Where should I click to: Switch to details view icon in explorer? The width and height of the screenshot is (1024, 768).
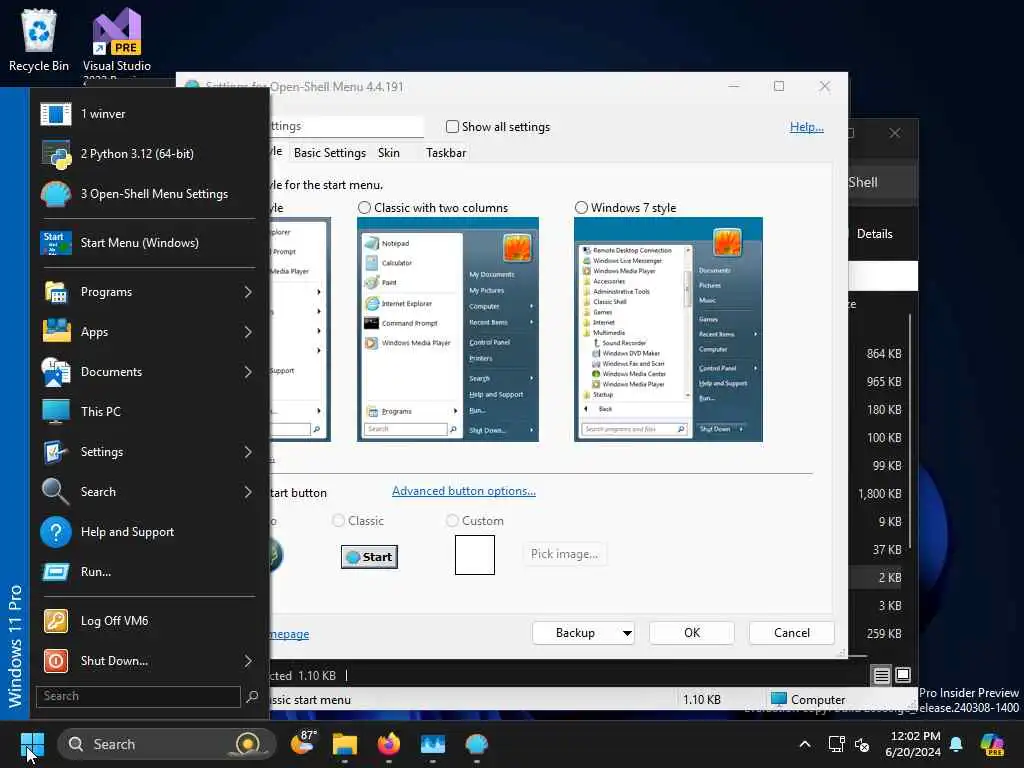(x=882, y=675)
